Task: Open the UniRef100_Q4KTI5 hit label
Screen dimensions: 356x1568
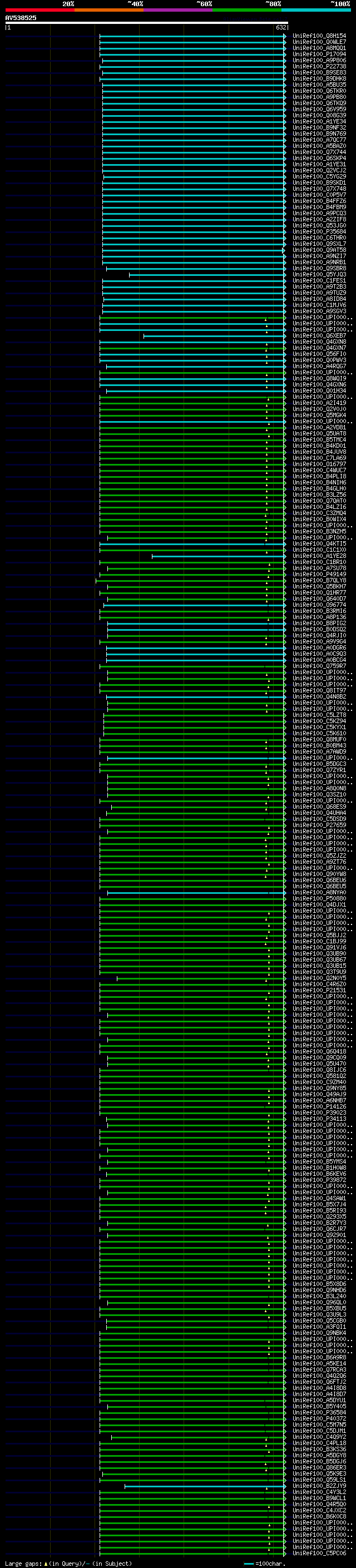Action: tap(319, 543)
